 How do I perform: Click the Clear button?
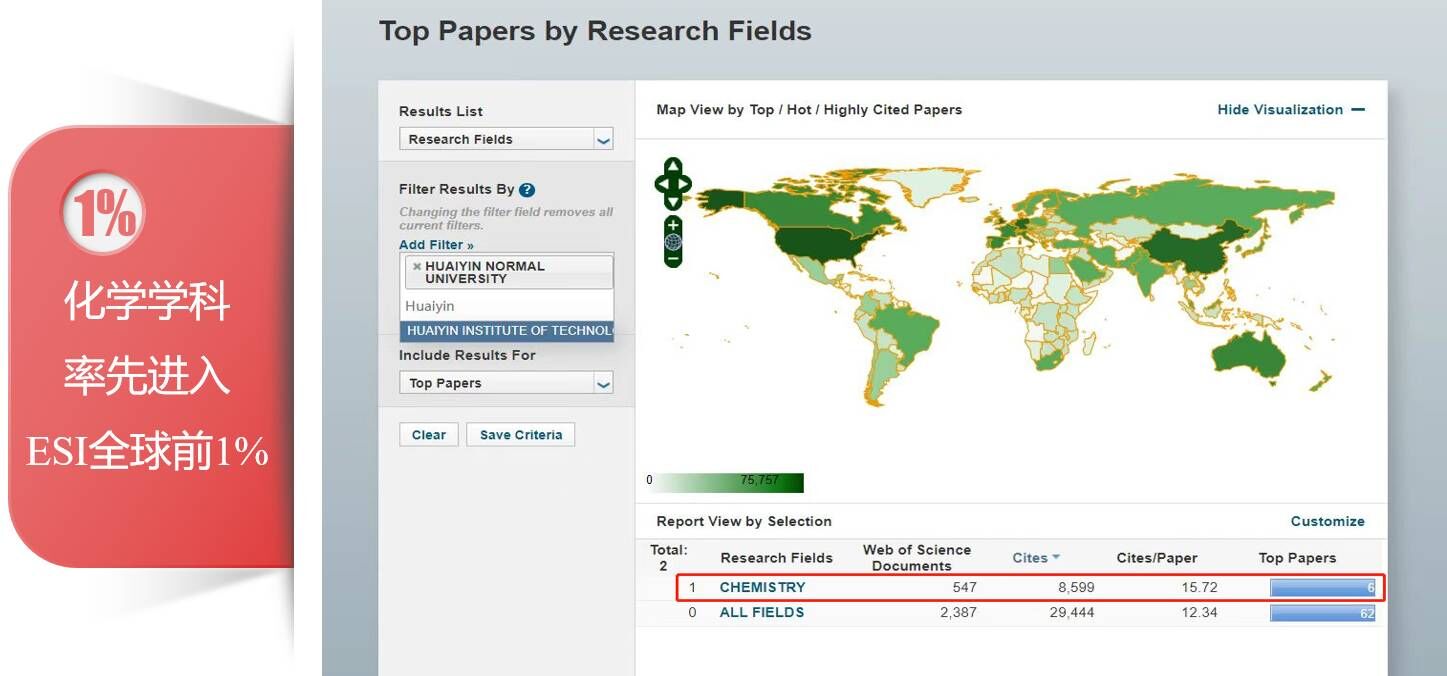point(429,435)
